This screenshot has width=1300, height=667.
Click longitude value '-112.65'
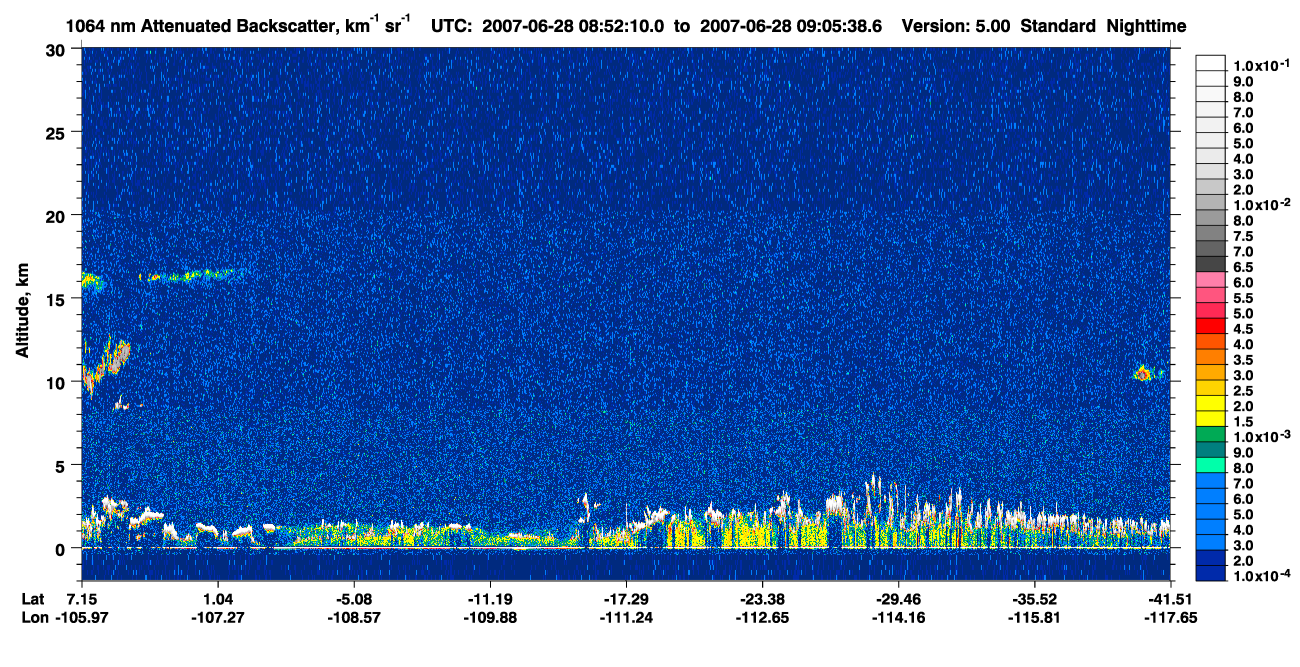(x=762, y=618)
